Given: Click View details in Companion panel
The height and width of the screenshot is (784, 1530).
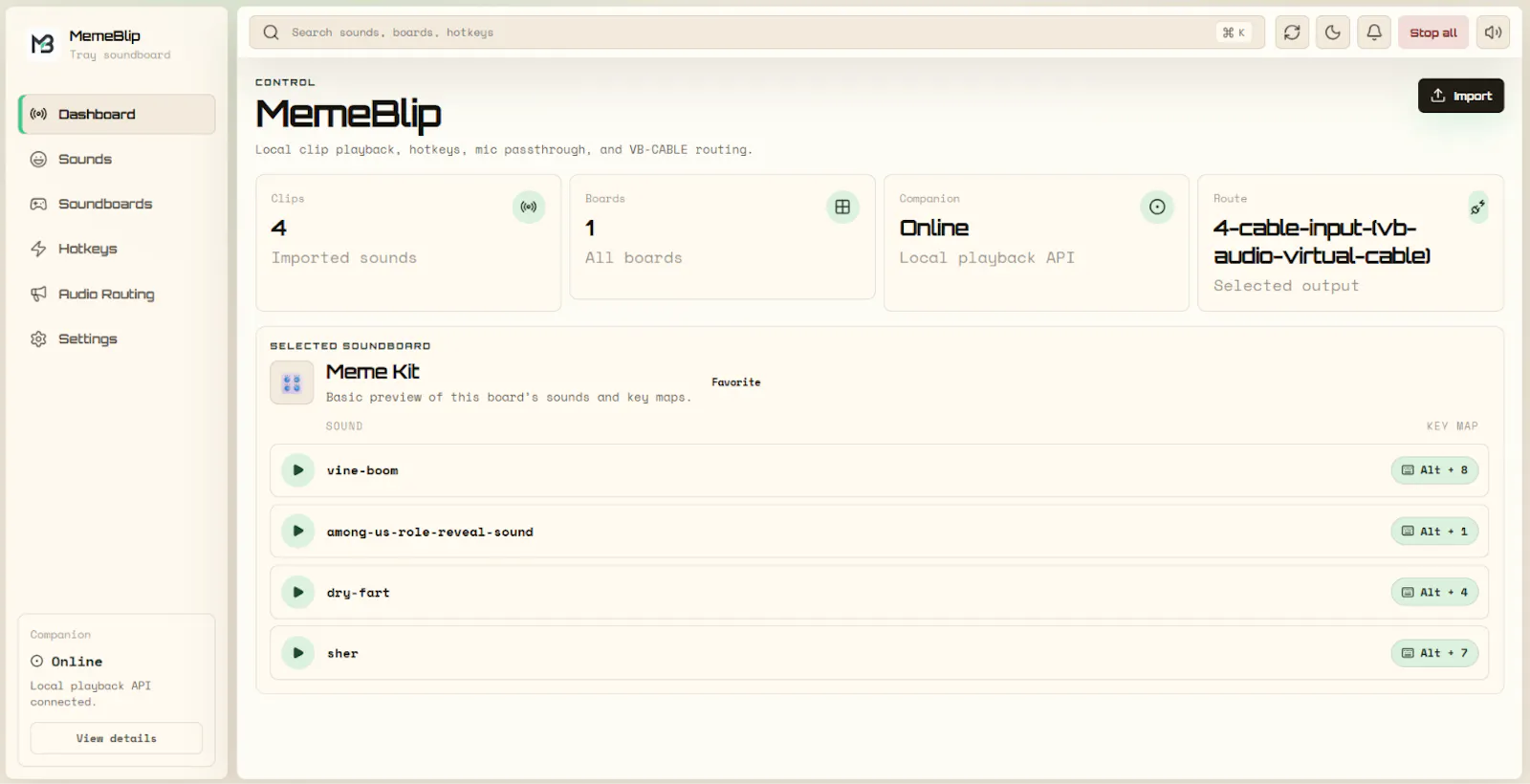Looking at the screenshot, I should (x=117, y=738).
